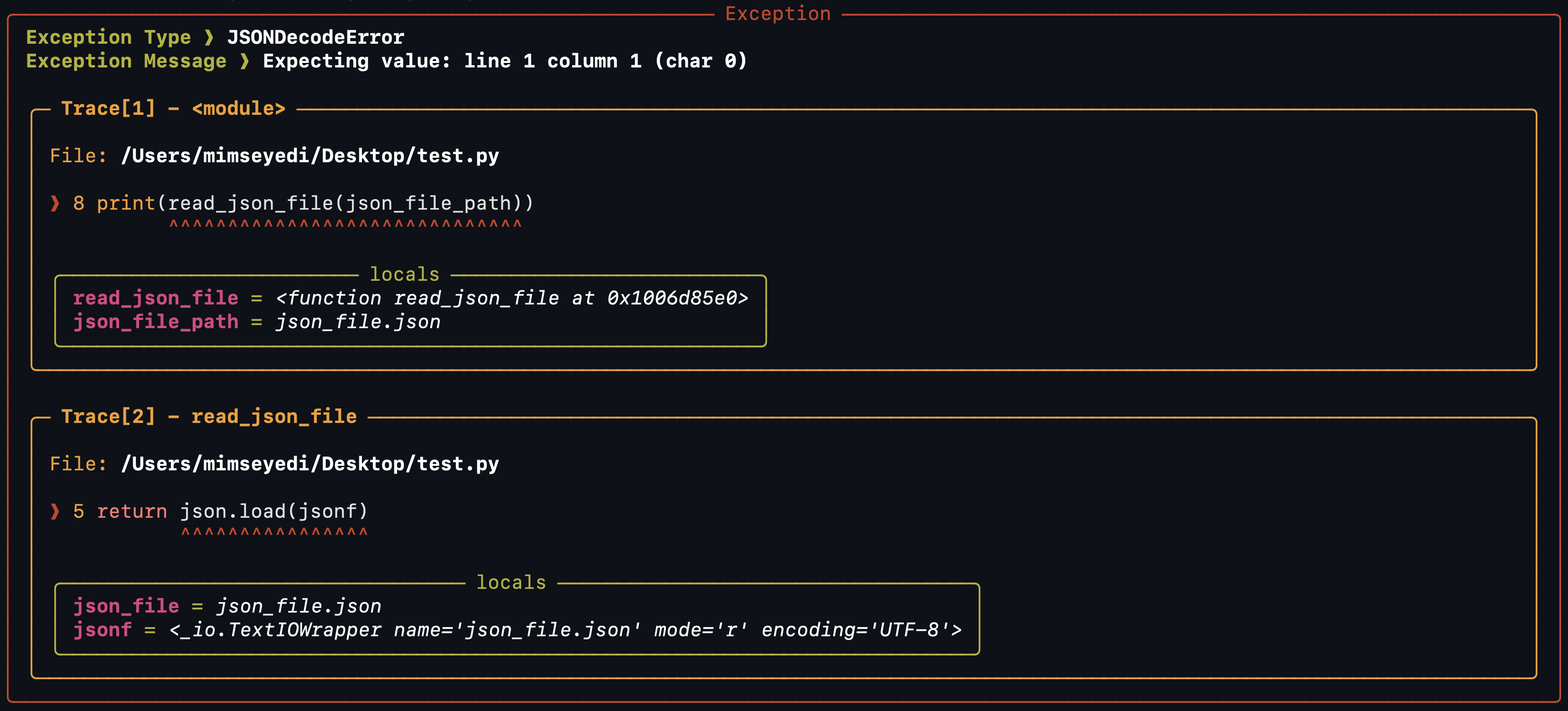This screenshot has width=1568, height=711.
Task: Click the Trace[2] - read_json_file header
Action: point(209,417)
